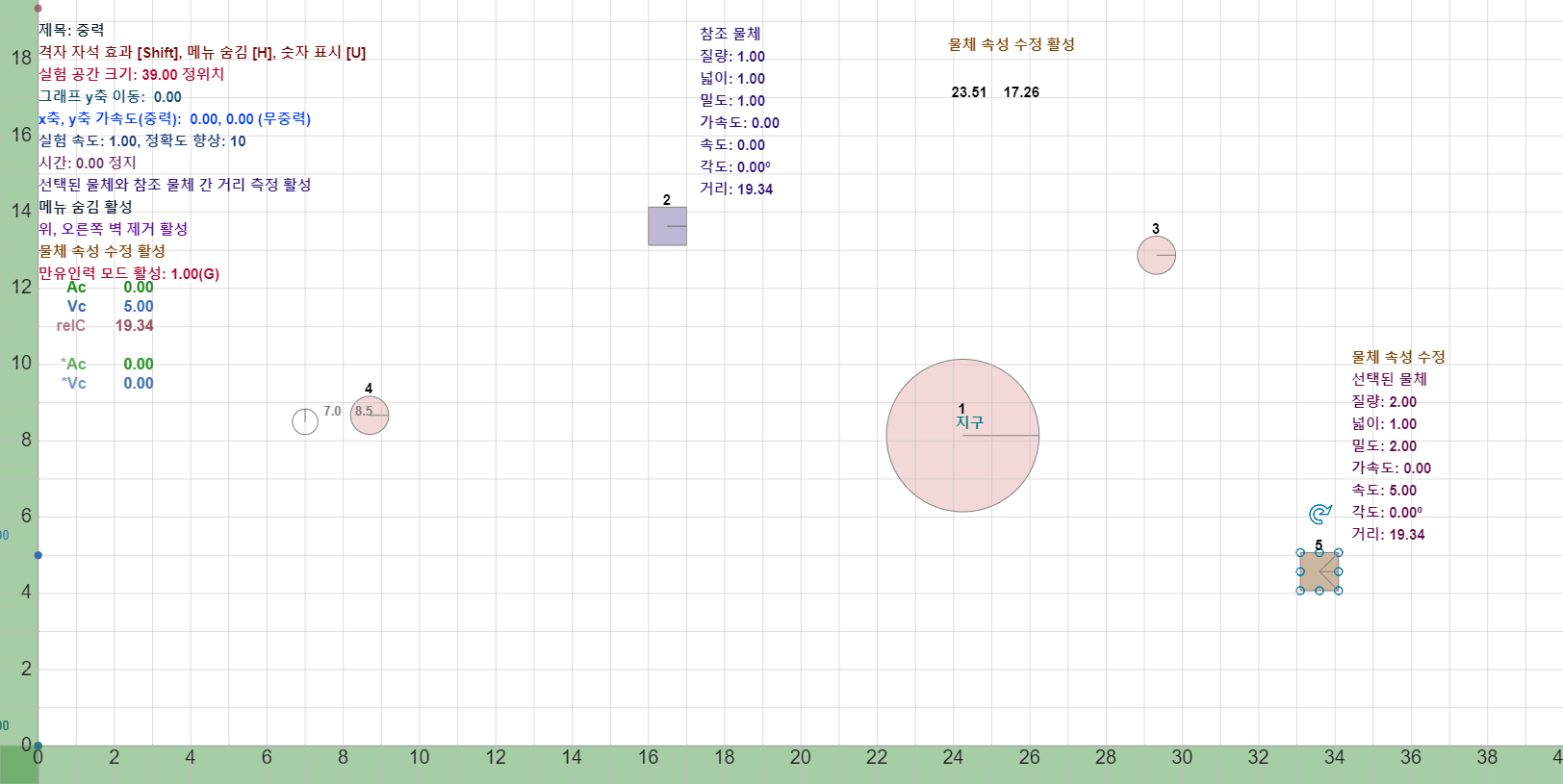Viewport: 1563px width, 784px height.
Task: Click the 물체 속성 수정 활성 label above 23.51
Action: [1012, 44]
